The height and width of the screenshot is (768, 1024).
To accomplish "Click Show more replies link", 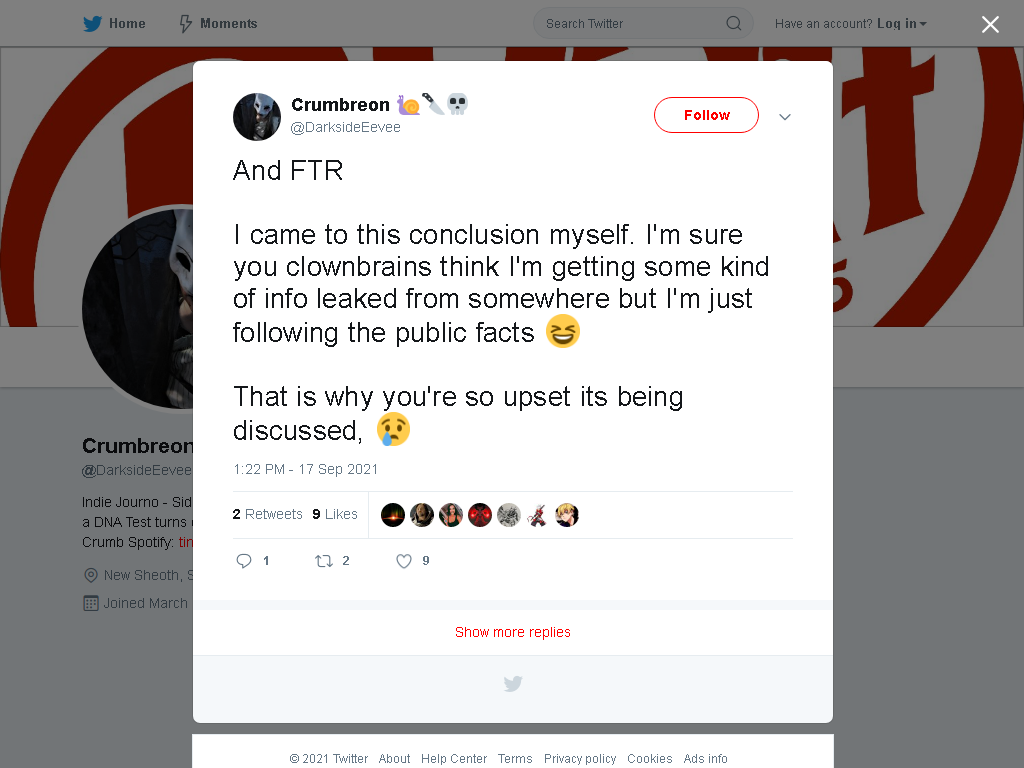I will pyautogui.click(x=513, y=632).
